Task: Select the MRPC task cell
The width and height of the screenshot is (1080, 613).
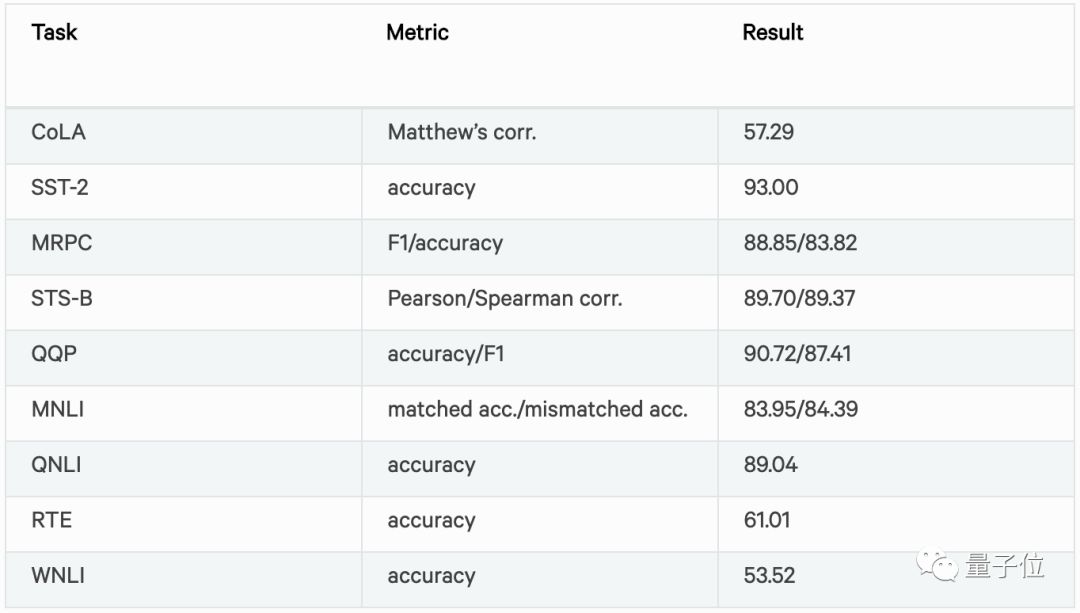Action: click(62, 243)
